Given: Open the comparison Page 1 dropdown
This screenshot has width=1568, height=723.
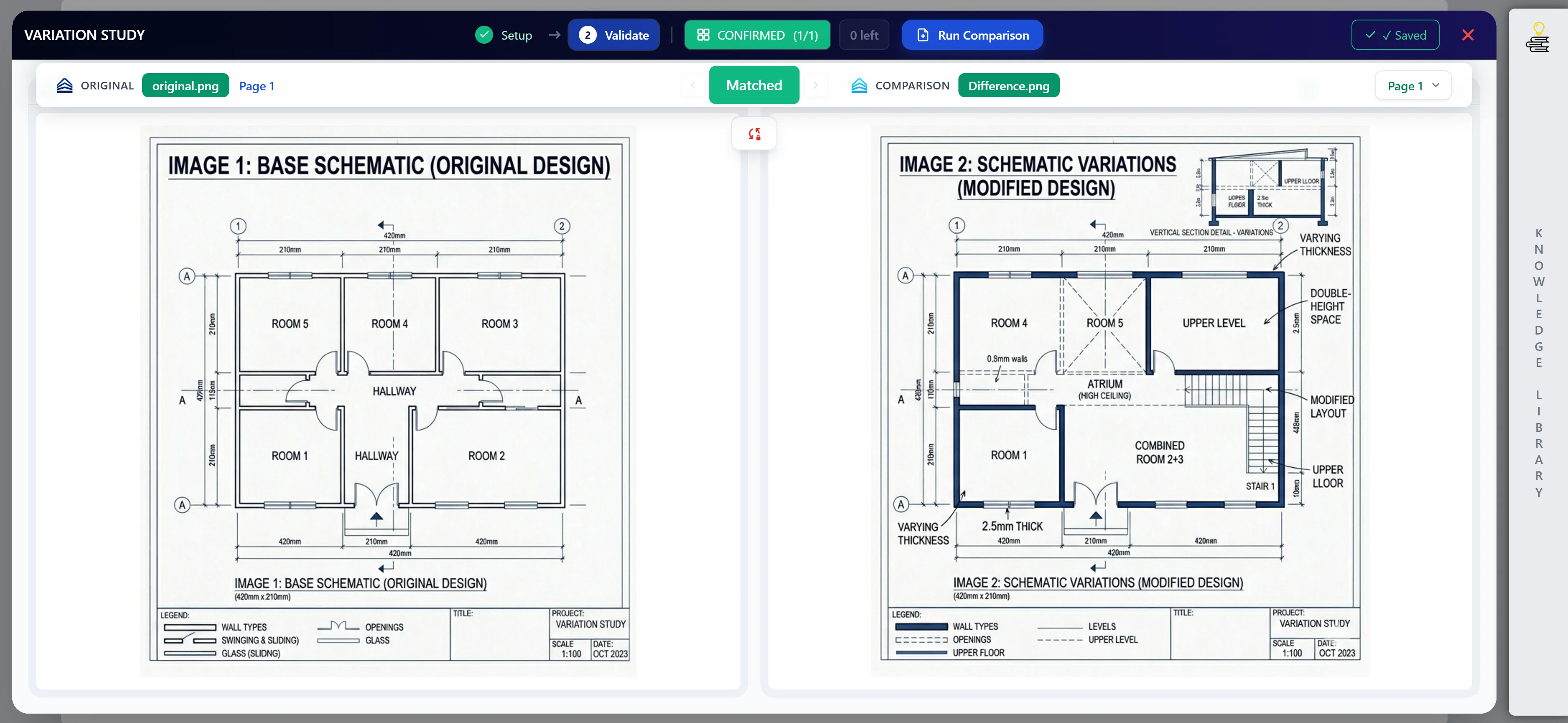Looking at the screenshot, I should point(1413,86).
